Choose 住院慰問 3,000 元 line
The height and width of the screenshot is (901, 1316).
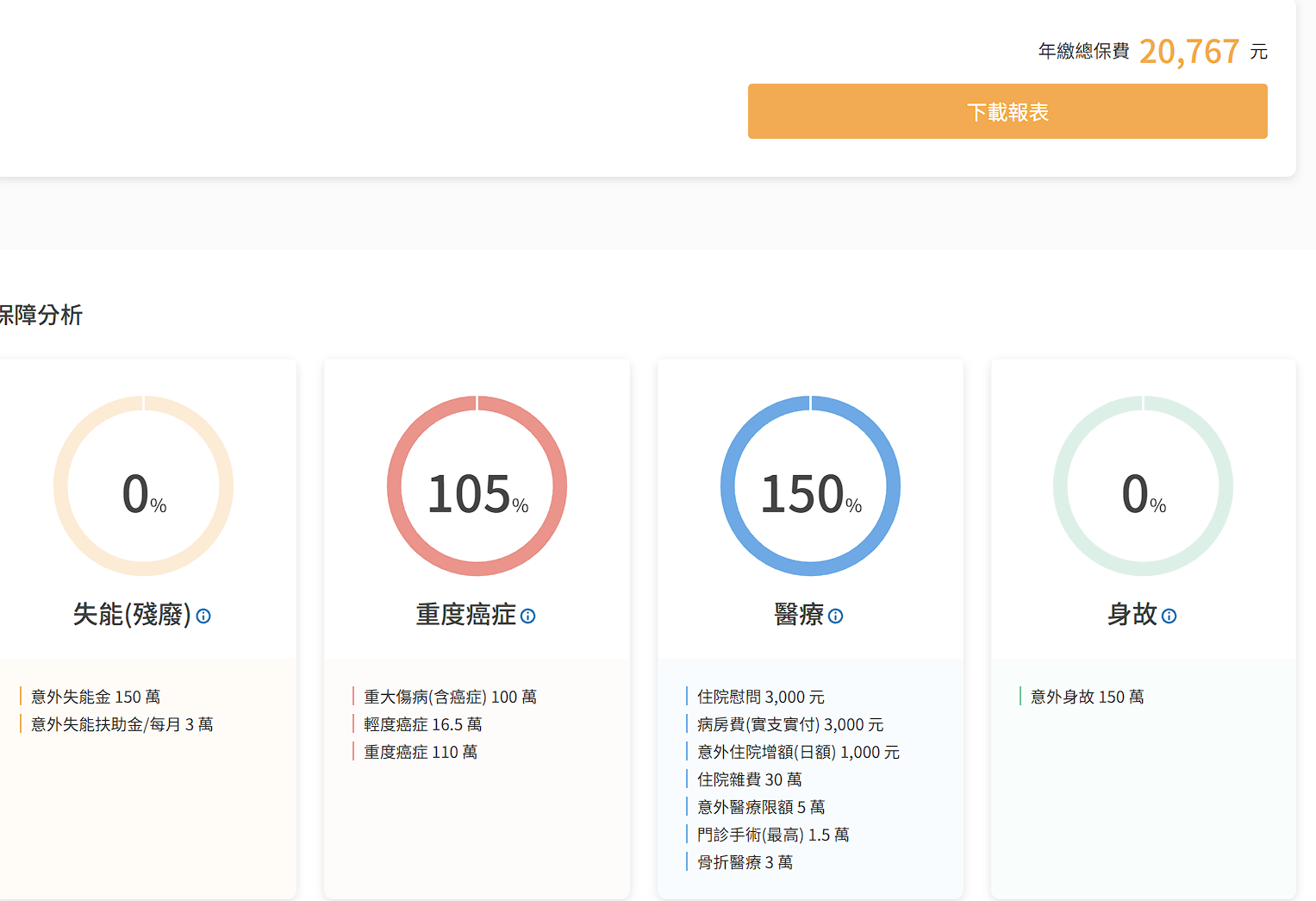760,697
